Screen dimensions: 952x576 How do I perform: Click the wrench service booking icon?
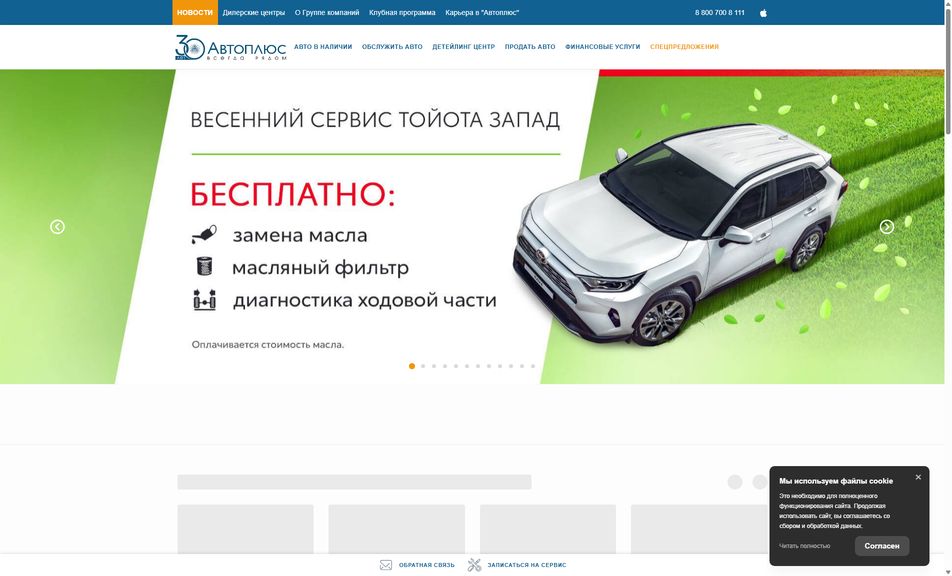point(474,565)
